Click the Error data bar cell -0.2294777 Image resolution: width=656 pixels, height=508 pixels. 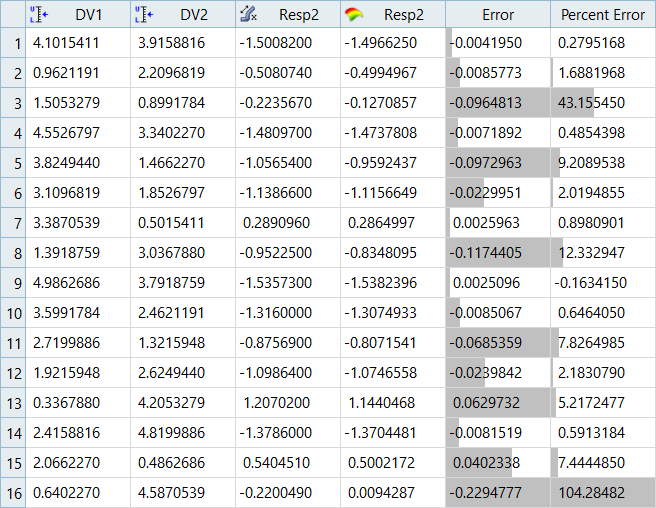pos(497,493)
